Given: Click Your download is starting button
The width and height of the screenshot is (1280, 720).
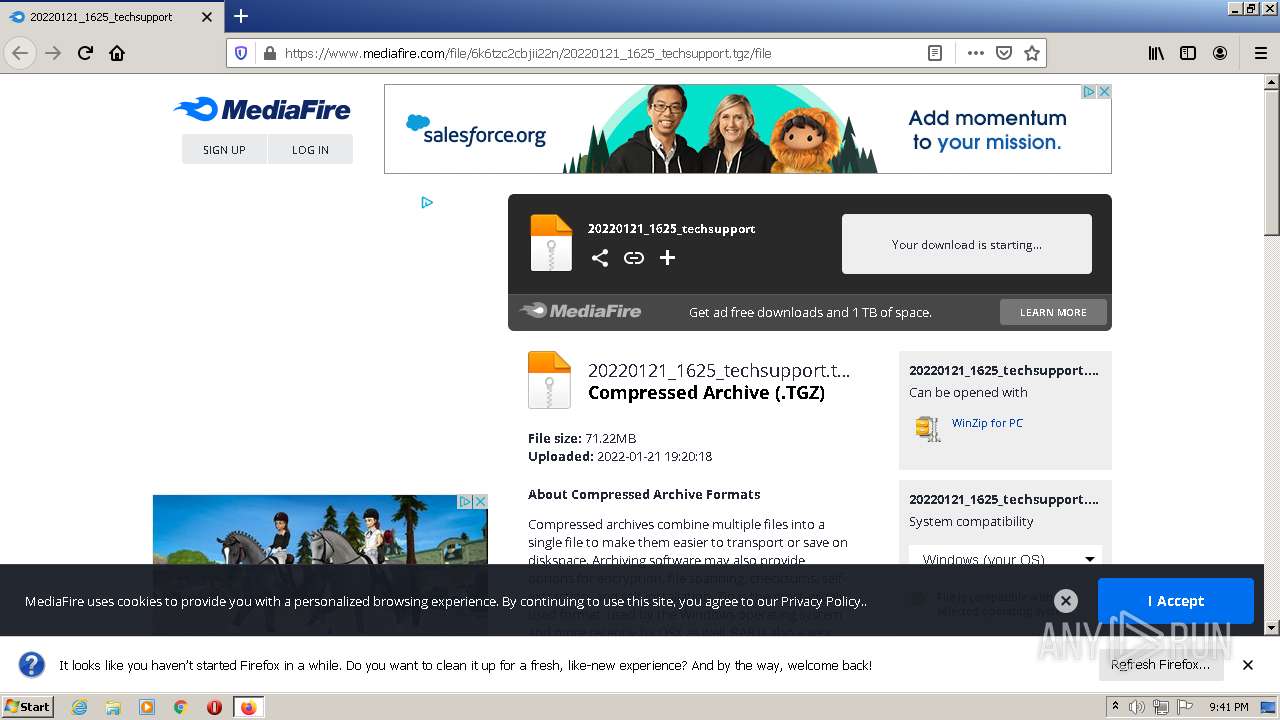Looking at the screenshot, I should [x=966, y=244].
